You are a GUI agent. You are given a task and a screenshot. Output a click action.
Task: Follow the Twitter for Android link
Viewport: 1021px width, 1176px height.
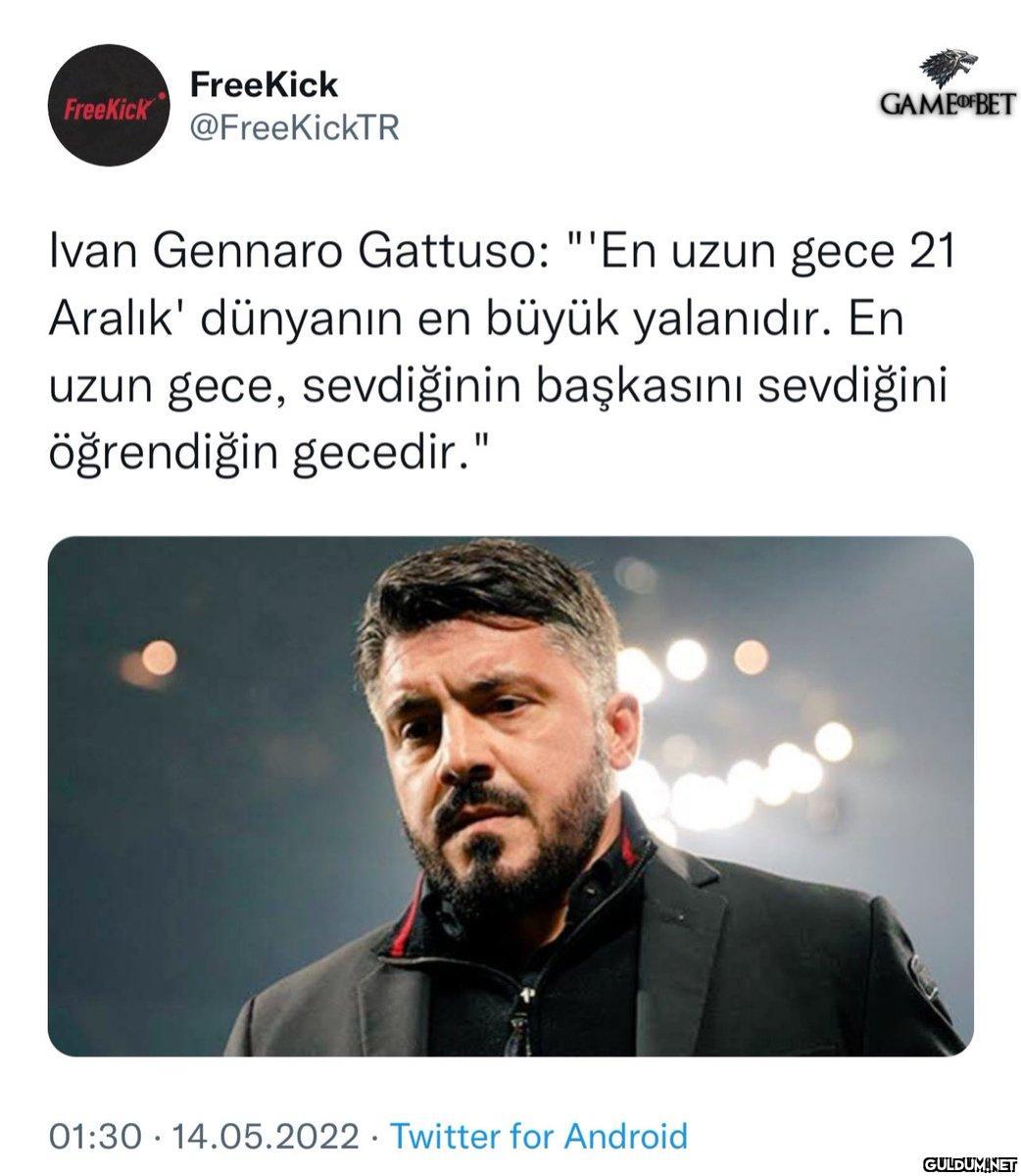pos(539,1137)
